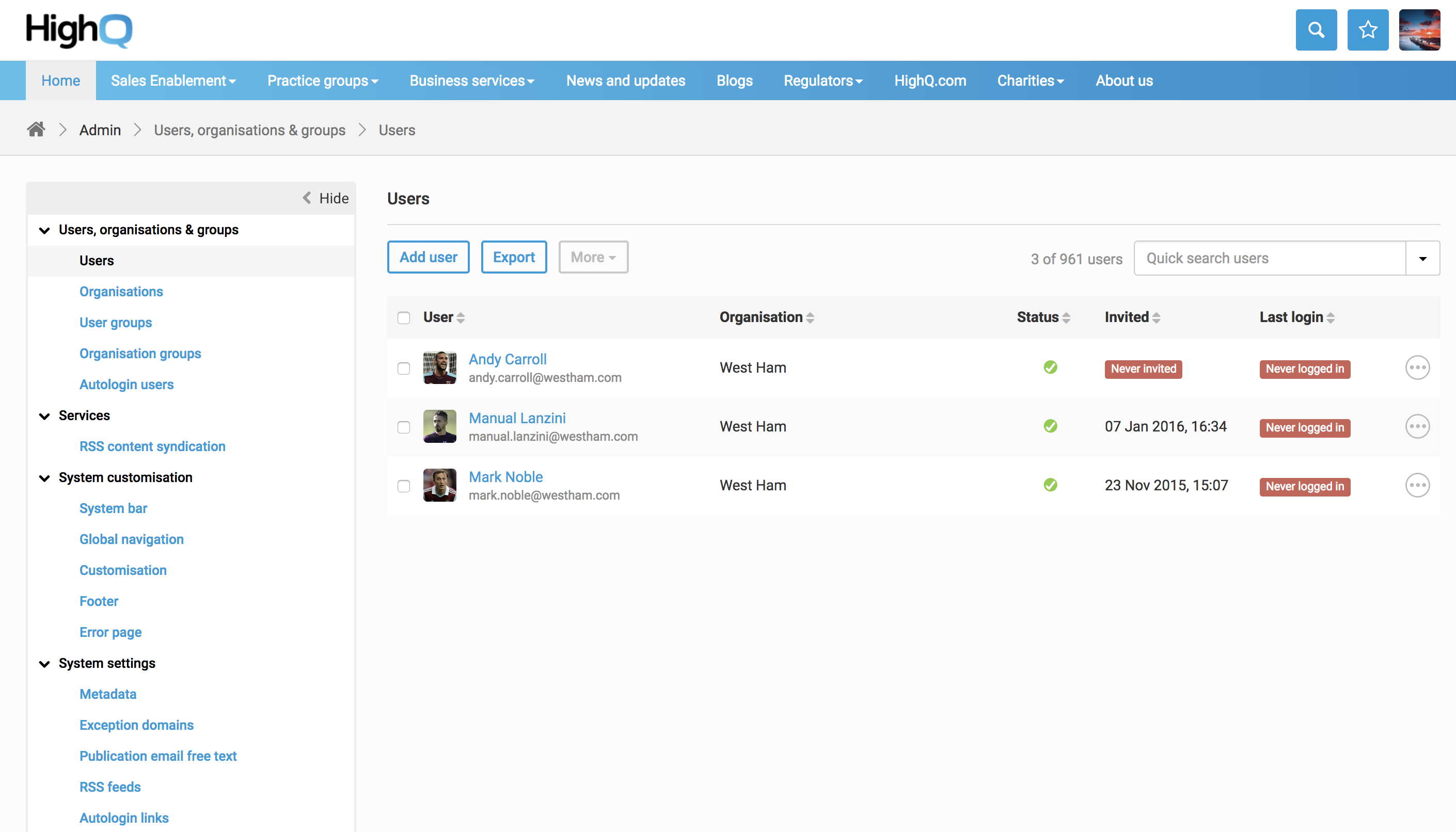
Task: Open quick search options dropdown arrow
Action: tap(1422, 258)
